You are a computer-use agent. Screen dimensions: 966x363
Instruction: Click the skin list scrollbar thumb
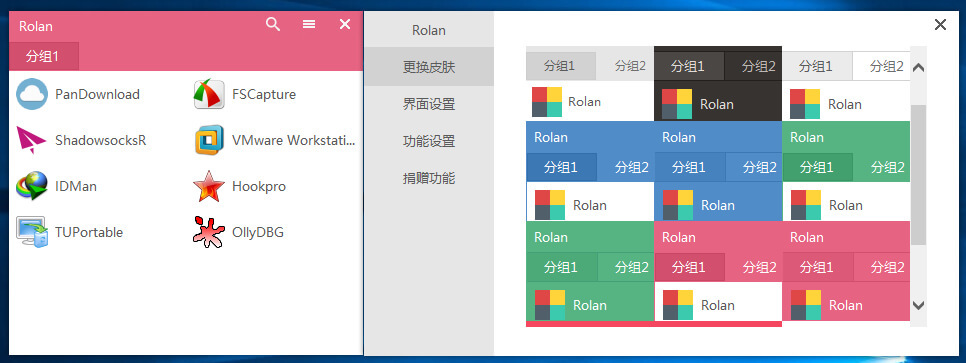[x=918, y=174]
